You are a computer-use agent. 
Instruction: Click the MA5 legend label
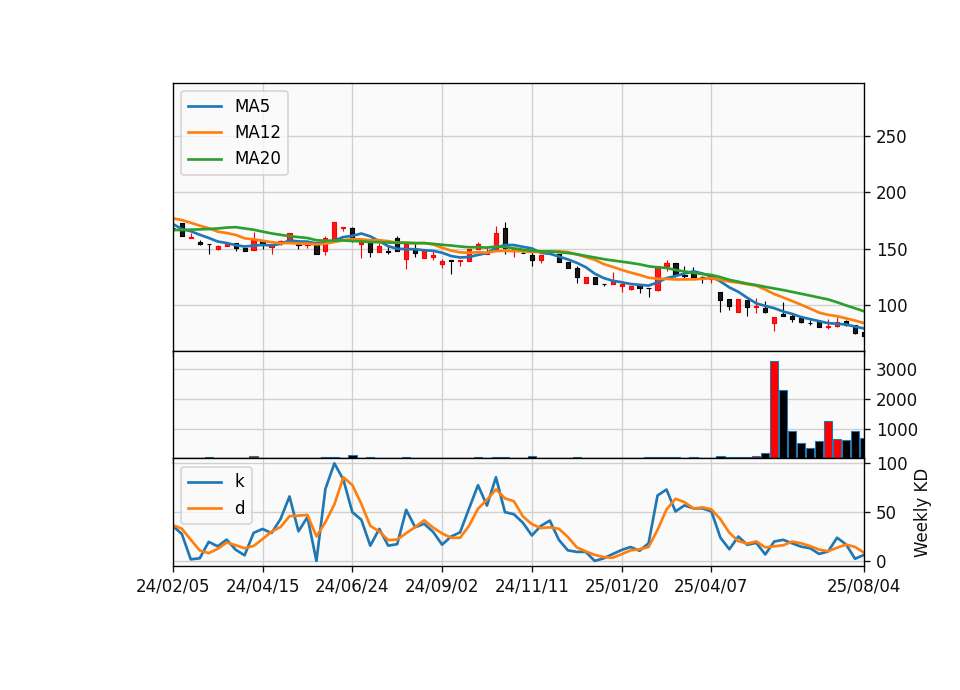(x=252, y=106)
